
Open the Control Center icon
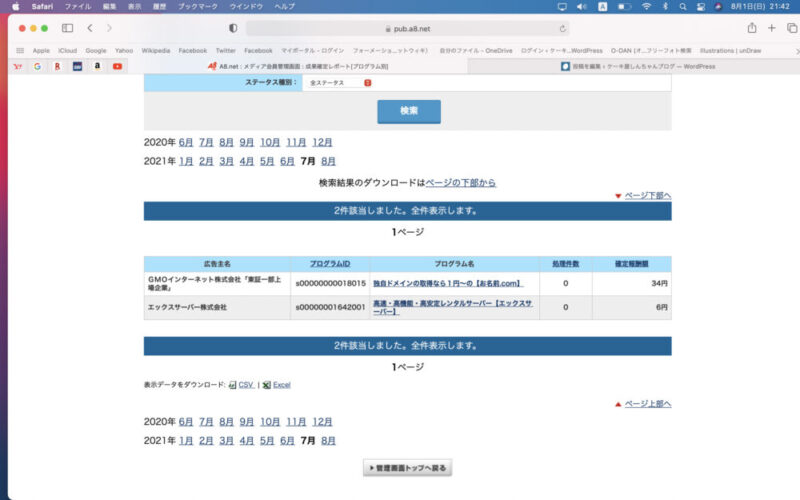[701, 7]
